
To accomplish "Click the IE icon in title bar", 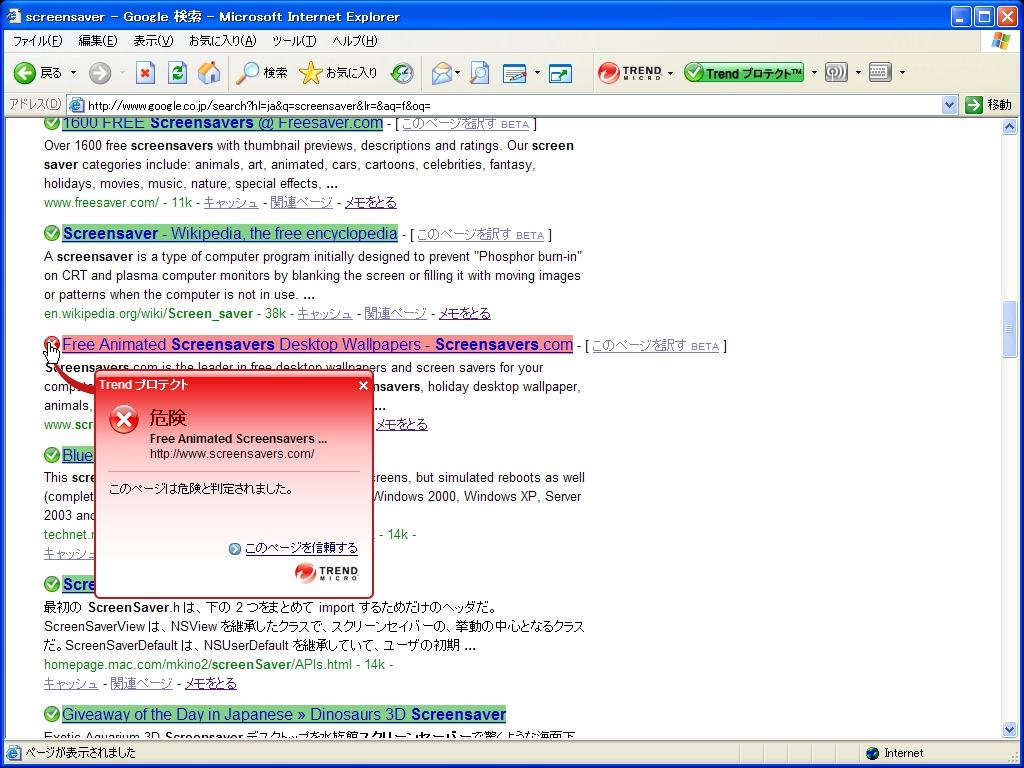I will pos(14,16).
